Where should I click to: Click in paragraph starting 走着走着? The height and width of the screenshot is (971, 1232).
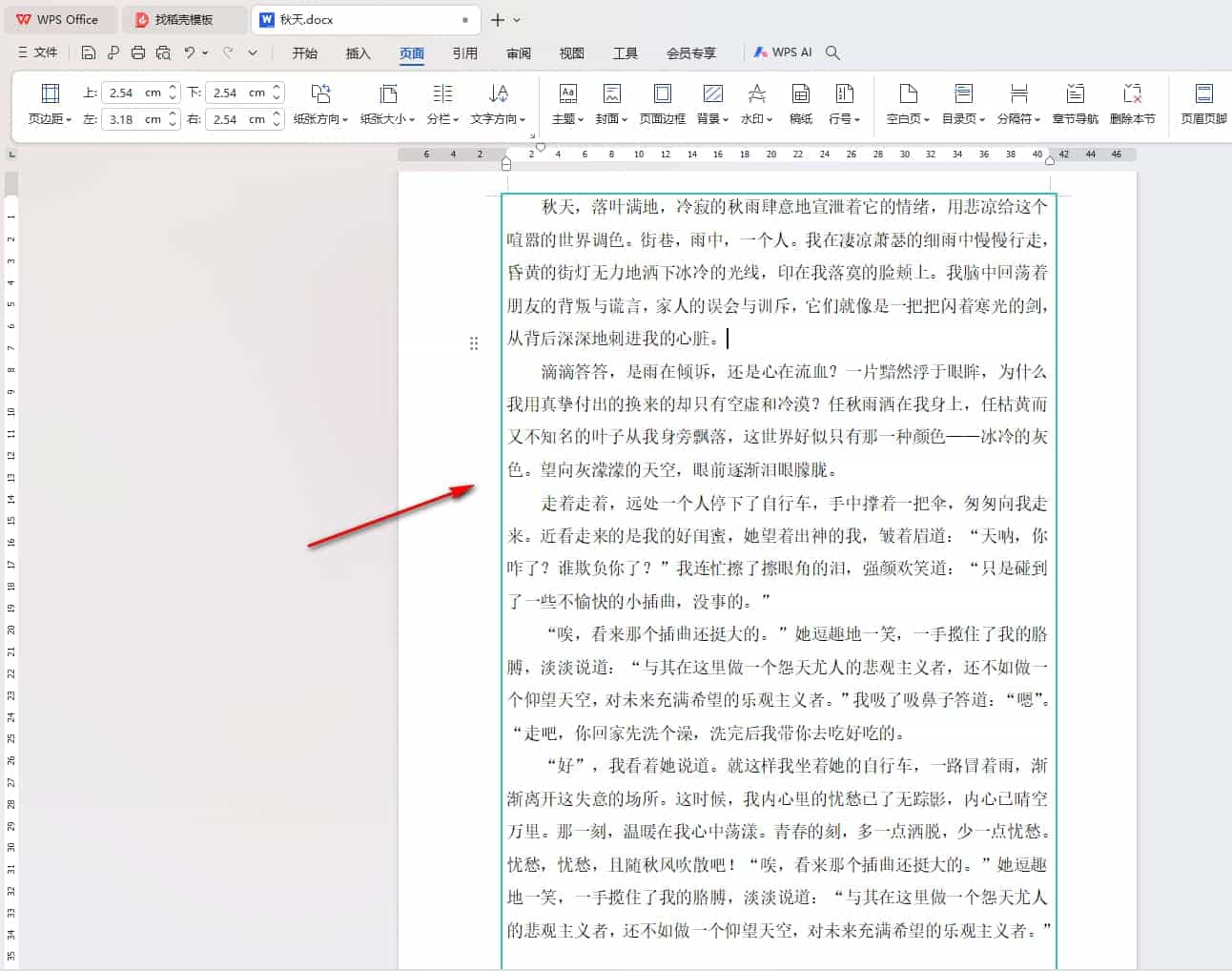coord(777,552)
